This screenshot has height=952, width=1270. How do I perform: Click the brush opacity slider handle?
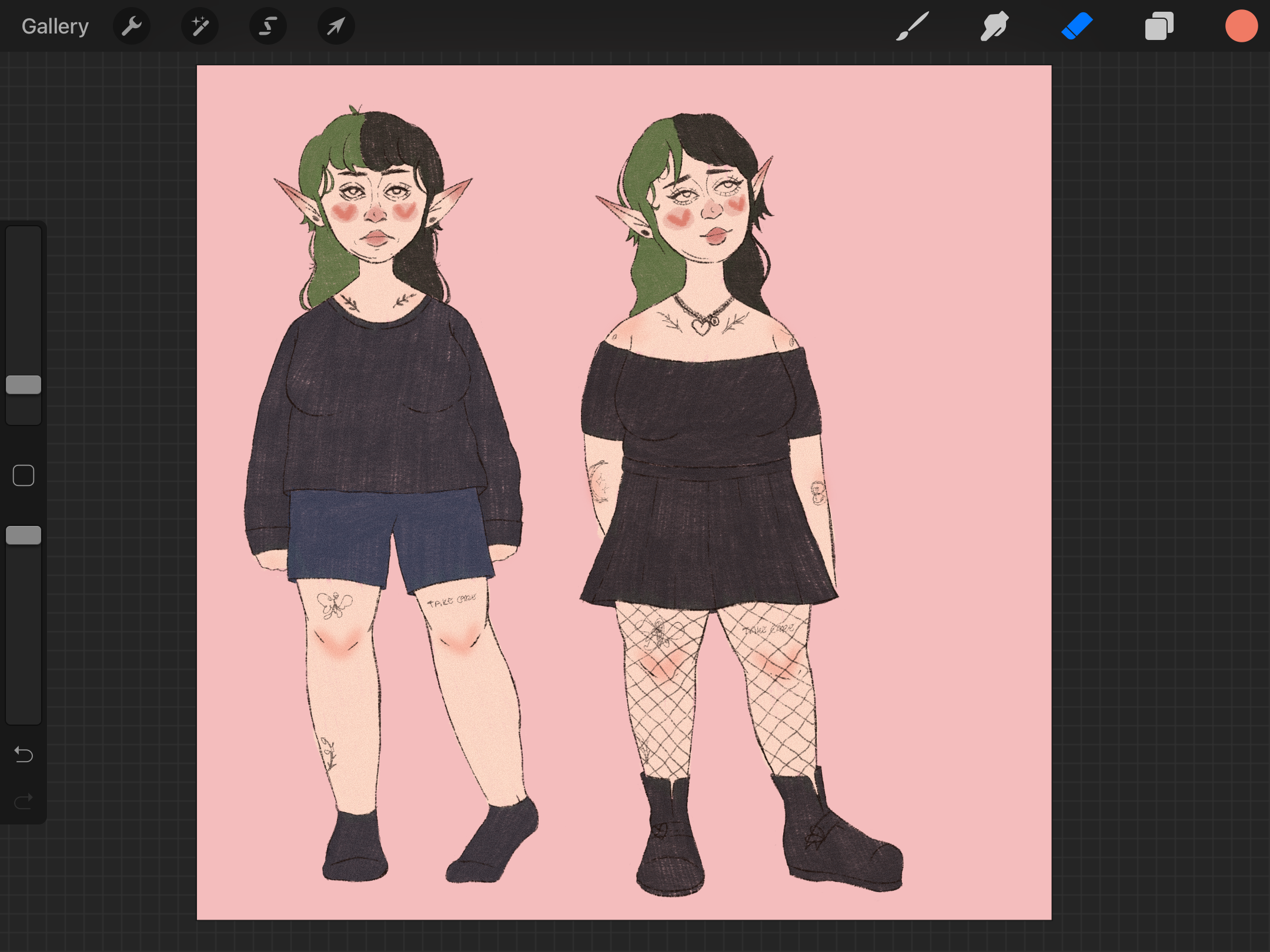pyautogui.click(x=24, y=535)
